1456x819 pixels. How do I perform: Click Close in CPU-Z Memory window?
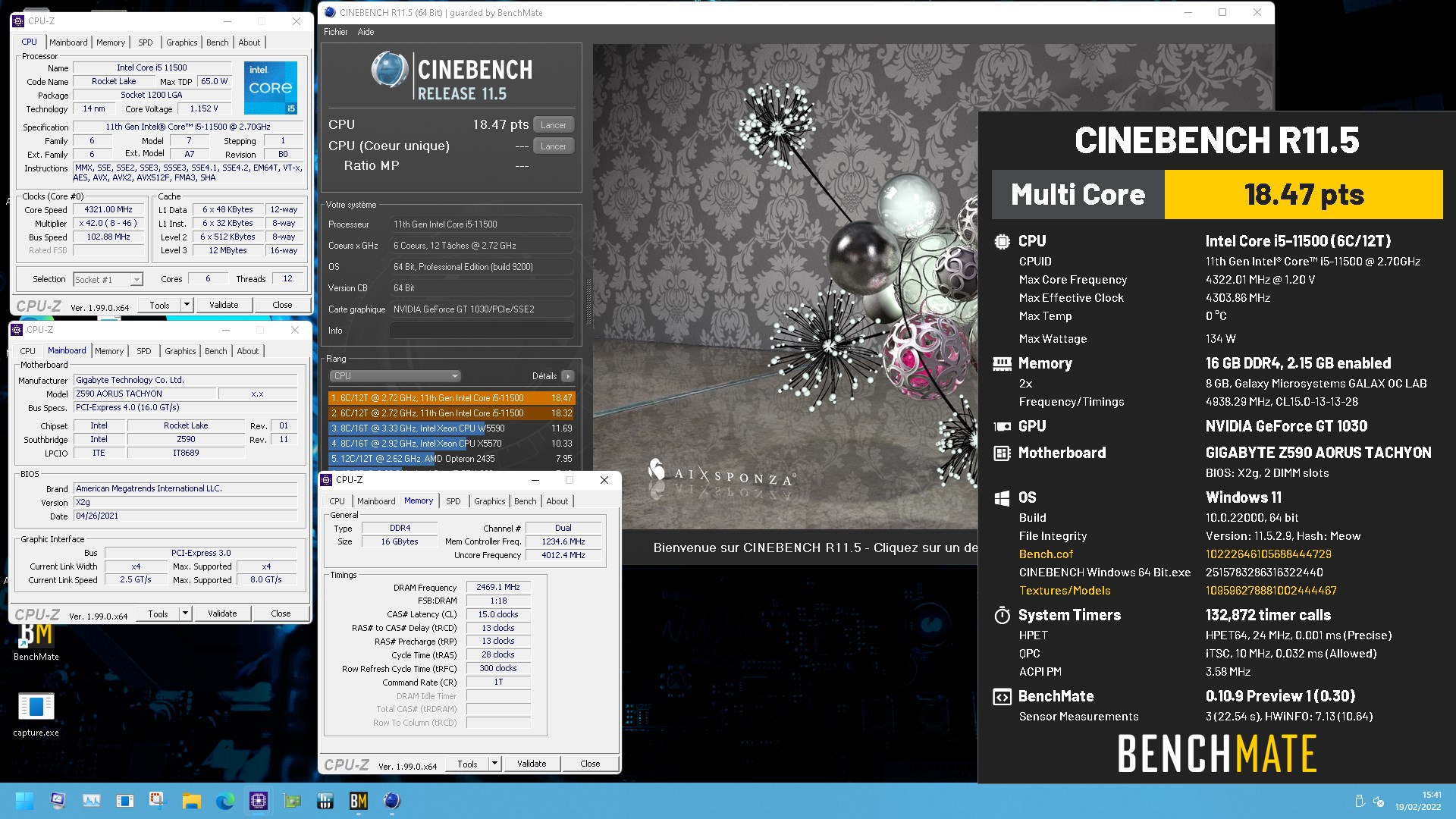590,764
